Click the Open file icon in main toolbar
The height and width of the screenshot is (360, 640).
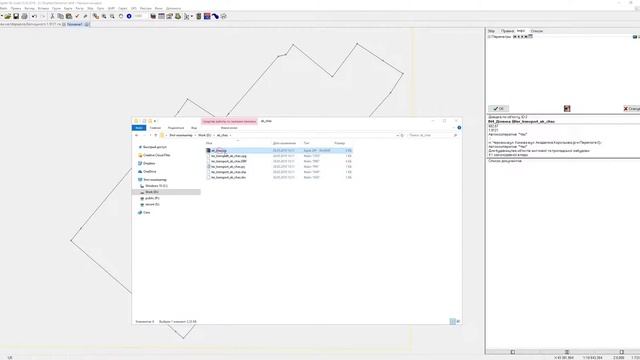(x=7, y=16)
